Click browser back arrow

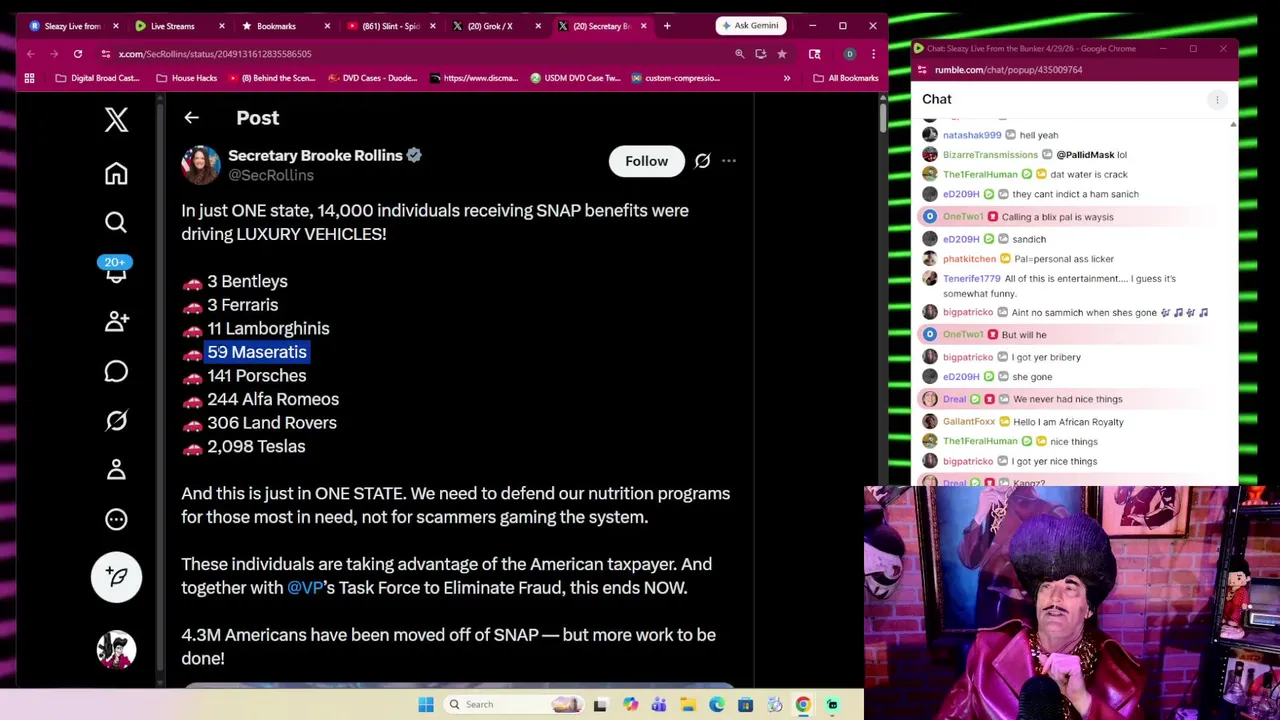31,54
